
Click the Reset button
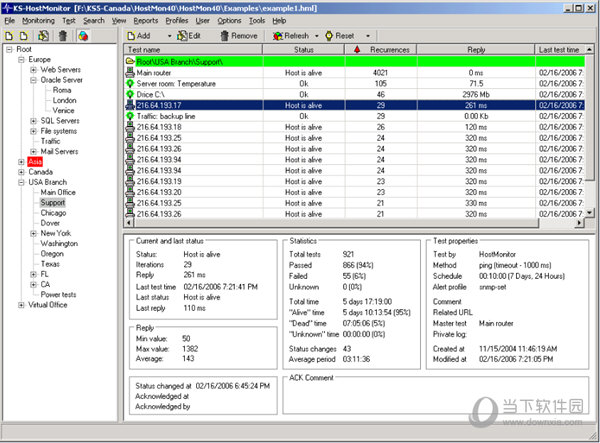pyautogui.click(x=340, y=36)
